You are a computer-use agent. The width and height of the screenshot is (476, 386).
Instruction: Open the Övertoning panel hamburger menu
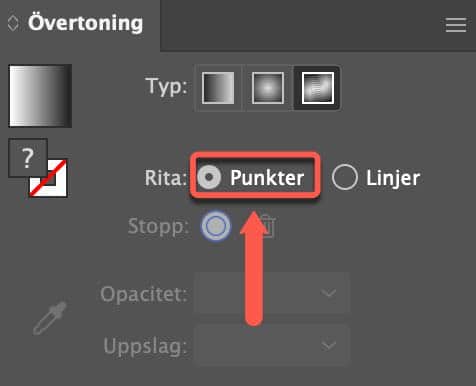456,25
